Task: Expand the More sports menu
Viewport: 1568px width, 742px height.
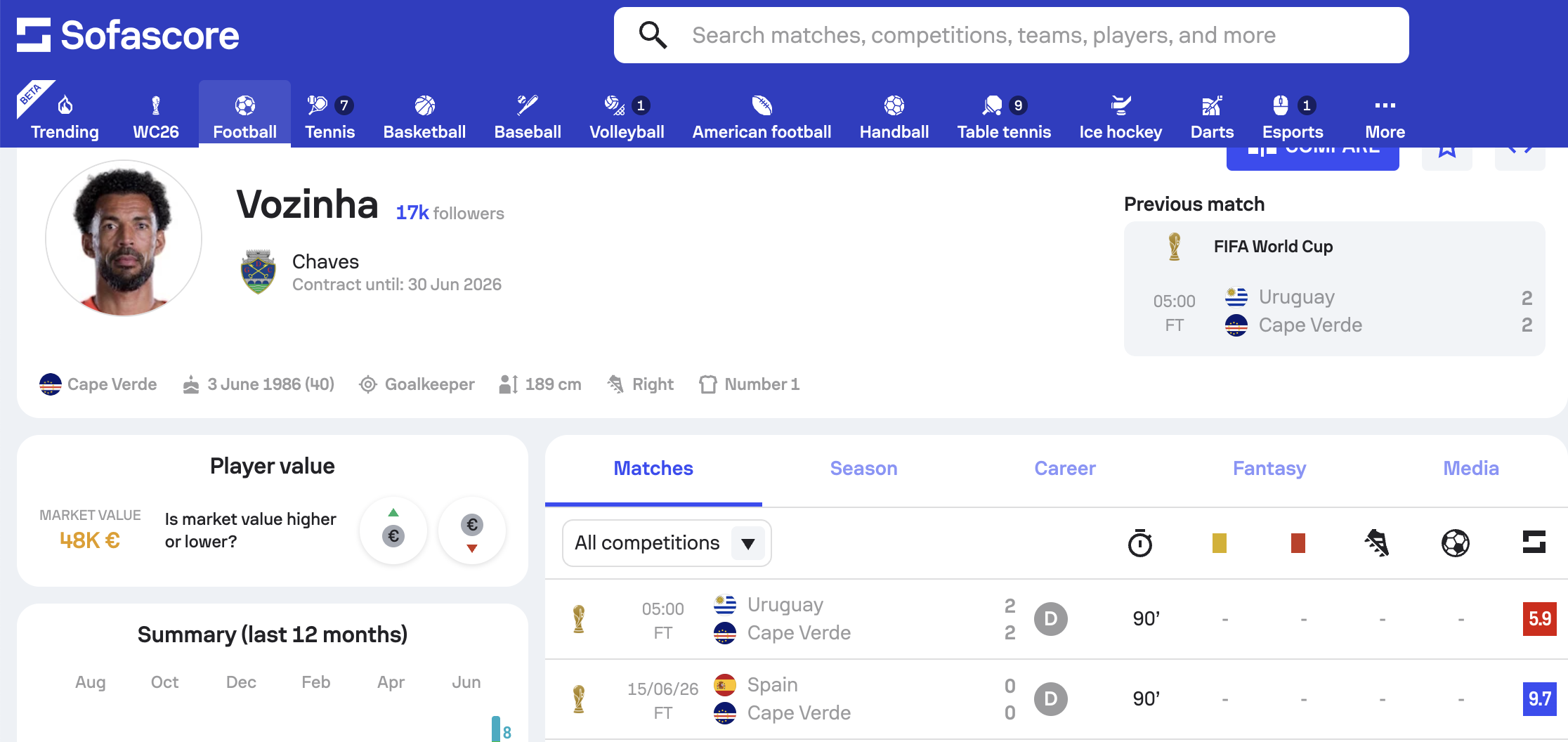Action: pyautogui.click(x=1385, y=117)
